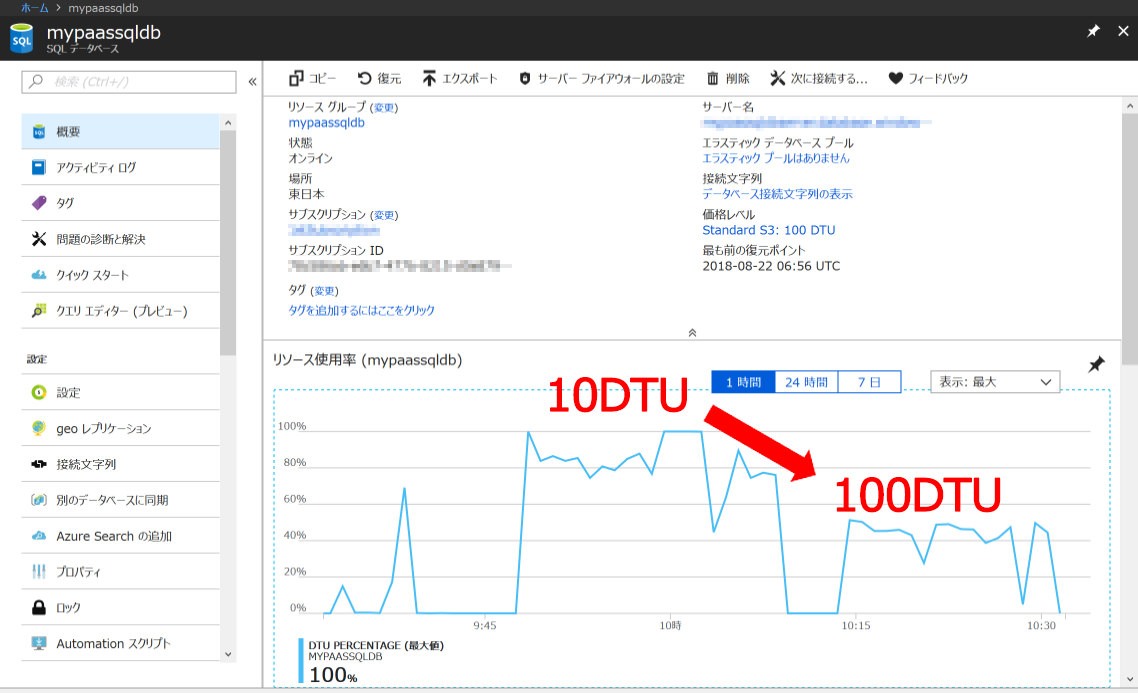Select 概要 in the sidebar

click(x=120, y=132)
